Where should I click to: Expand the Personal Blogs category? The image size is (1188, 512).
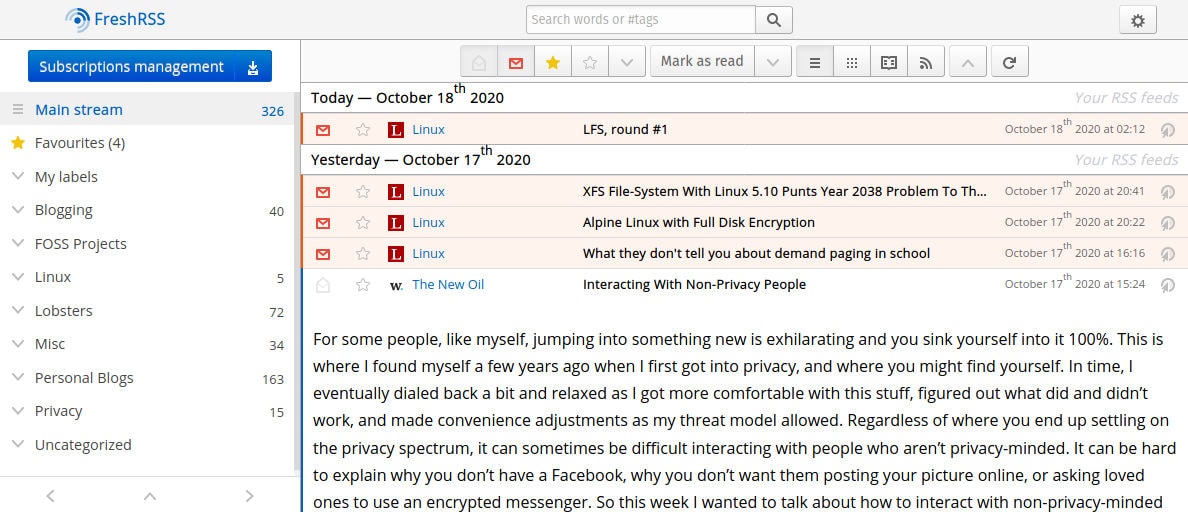(x=17, y=378)
